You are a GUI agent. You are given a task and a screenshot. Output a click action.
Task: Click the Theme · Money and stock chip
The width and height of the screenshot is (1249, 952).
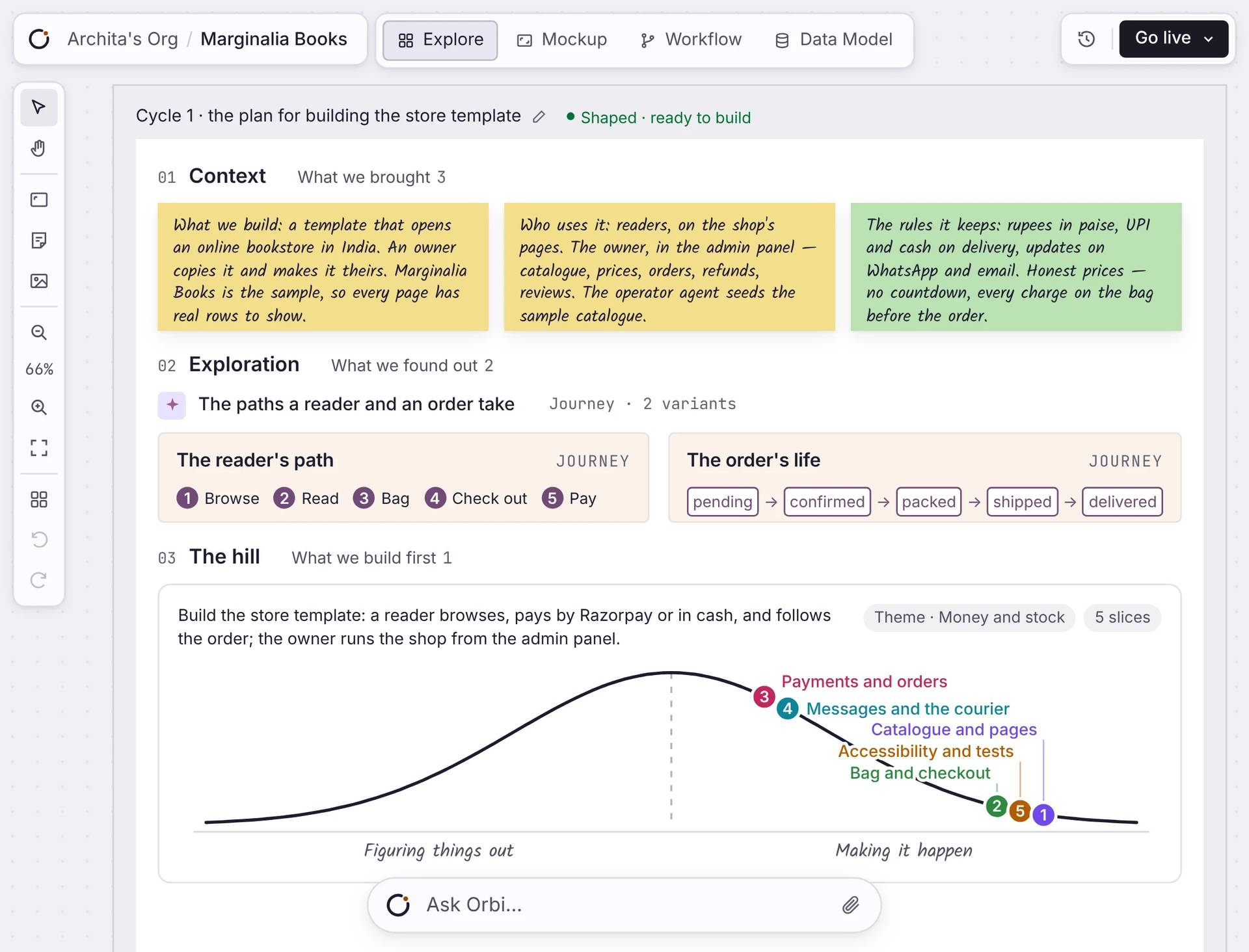[969, 617]
